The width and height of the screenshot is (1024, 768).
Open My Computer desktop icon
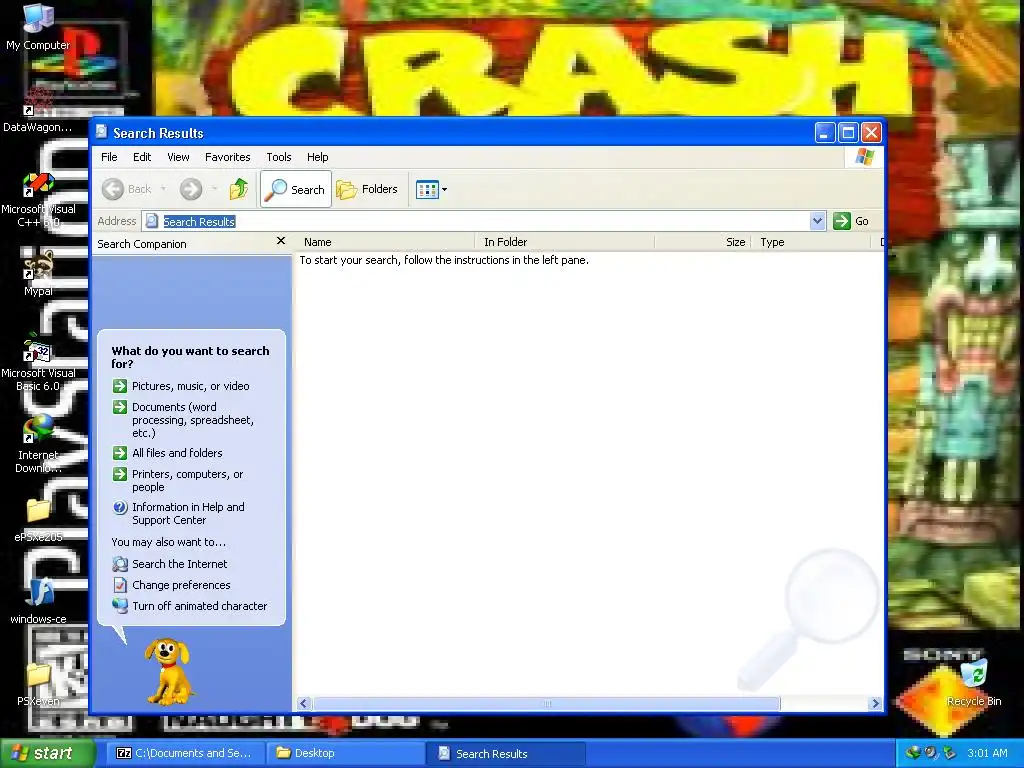click(38, 27)
